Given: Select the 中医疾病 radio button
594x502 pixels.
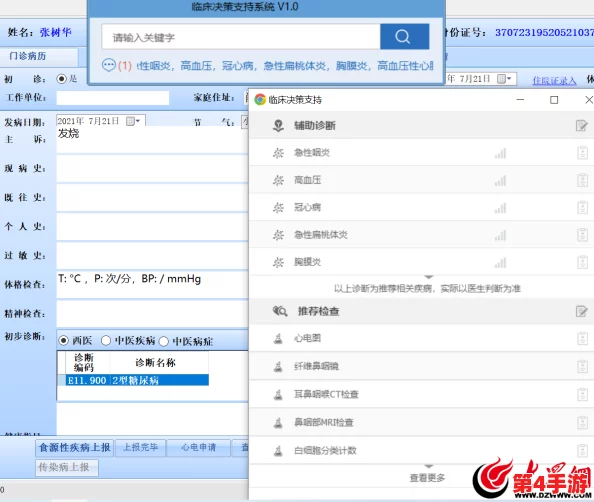Looking at the screenshot, I should point(106,341).
